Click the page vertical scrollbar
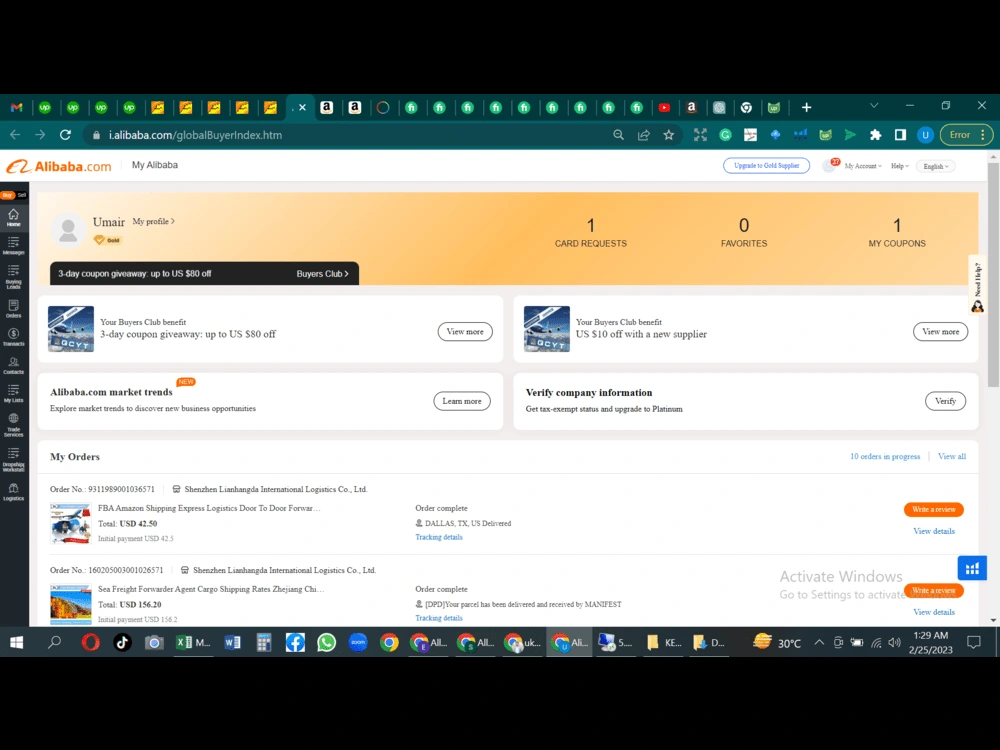 [x=993, y=274]
